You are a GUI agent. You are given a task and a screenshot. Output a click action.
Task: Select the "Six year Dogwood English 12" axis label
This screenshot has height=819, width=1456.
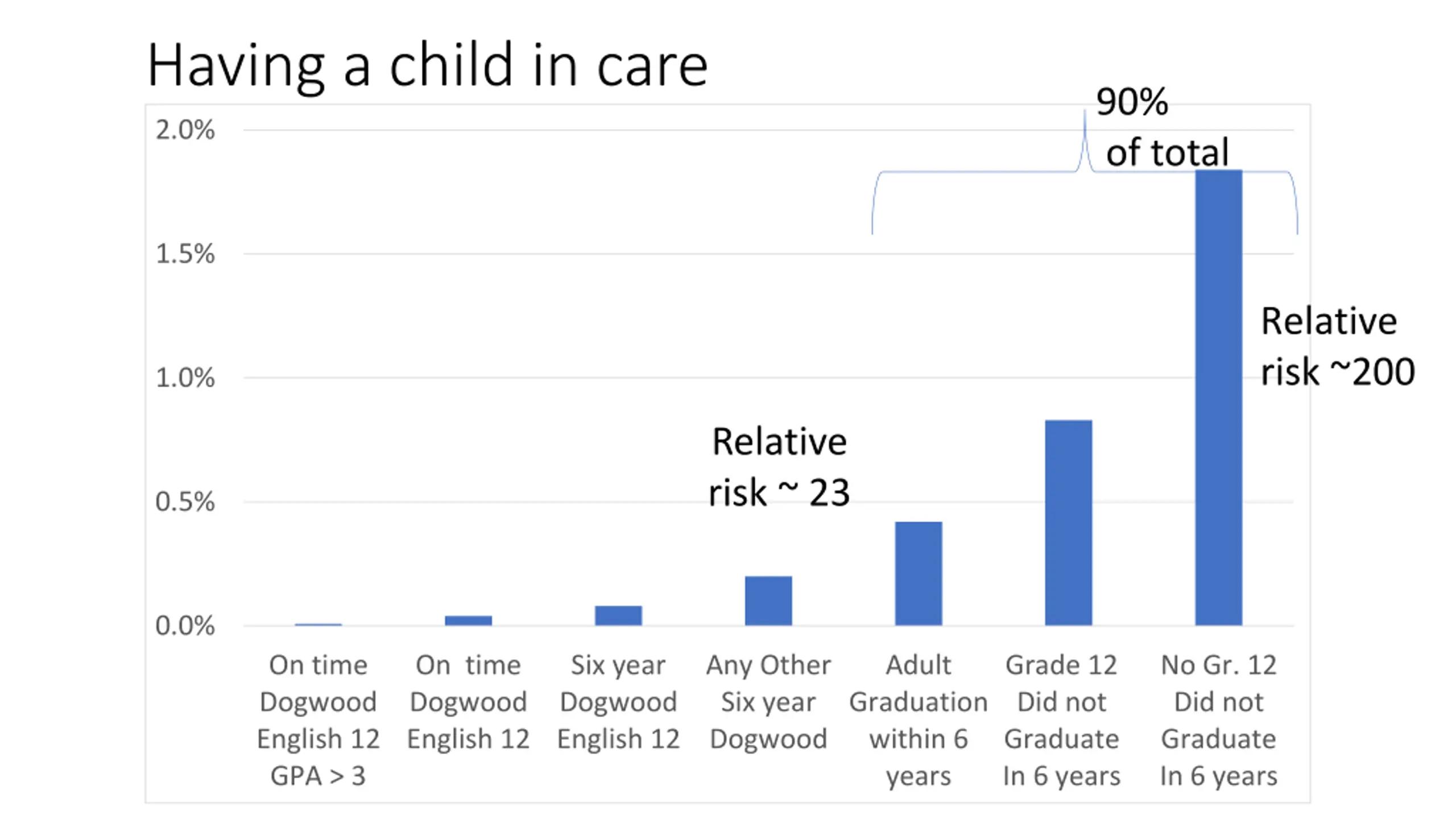coord(618,702)
